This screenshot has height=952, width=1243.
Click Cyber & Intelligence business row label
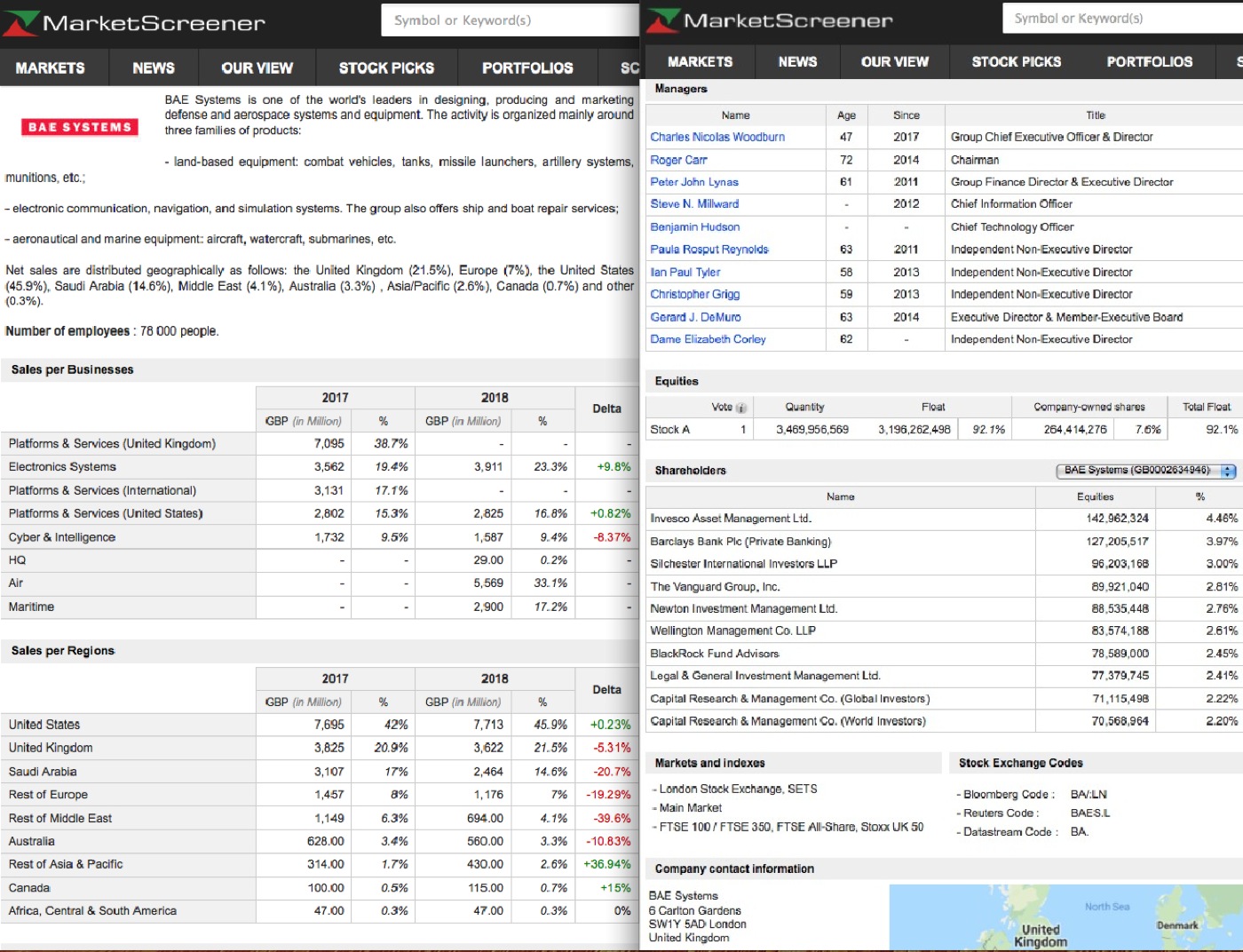pos(62,537)
